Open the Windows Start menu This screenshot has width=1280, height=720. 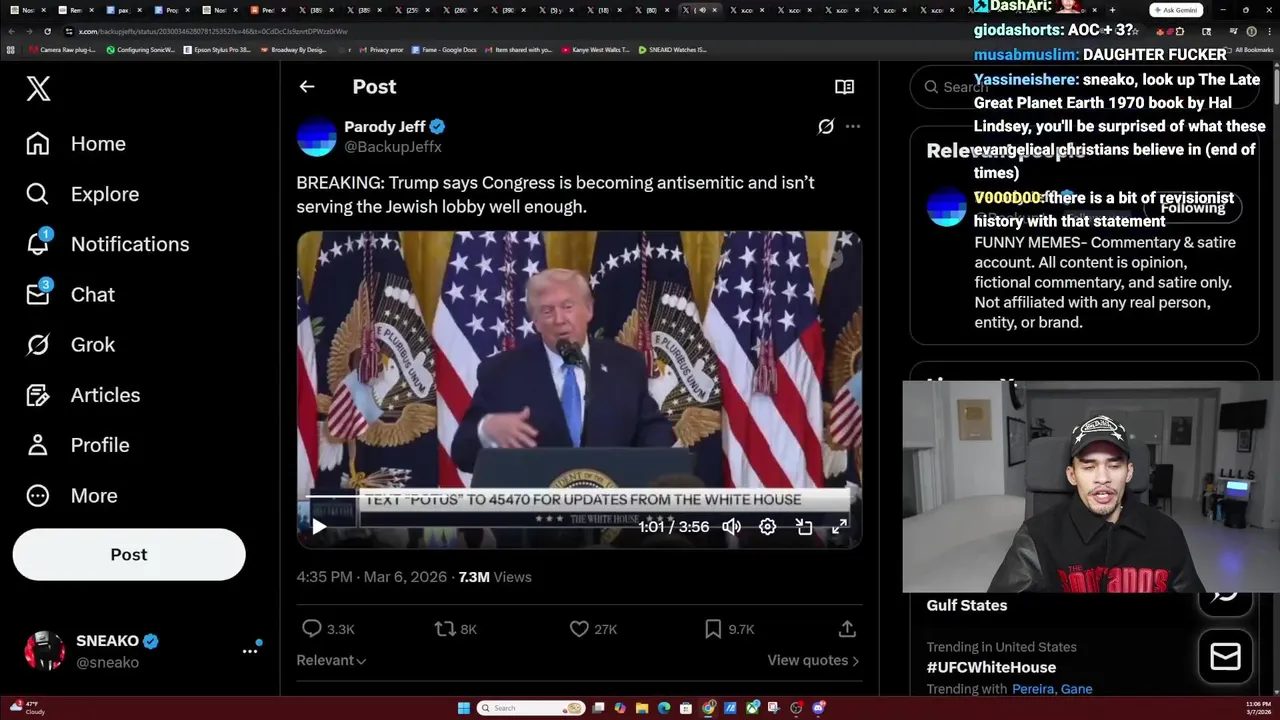click(464, 708)
